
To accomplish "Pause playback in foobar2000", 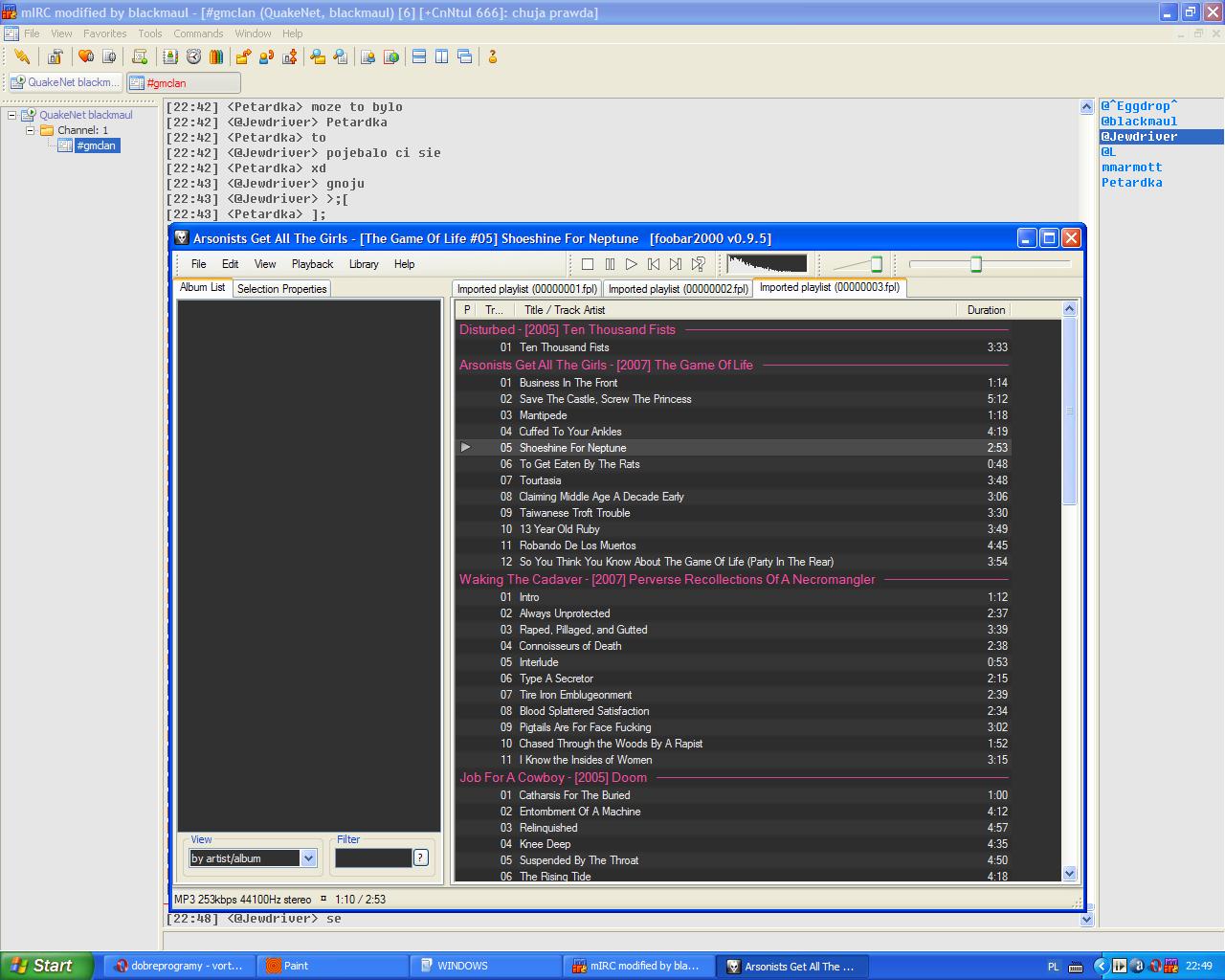I will coord(610,264).
